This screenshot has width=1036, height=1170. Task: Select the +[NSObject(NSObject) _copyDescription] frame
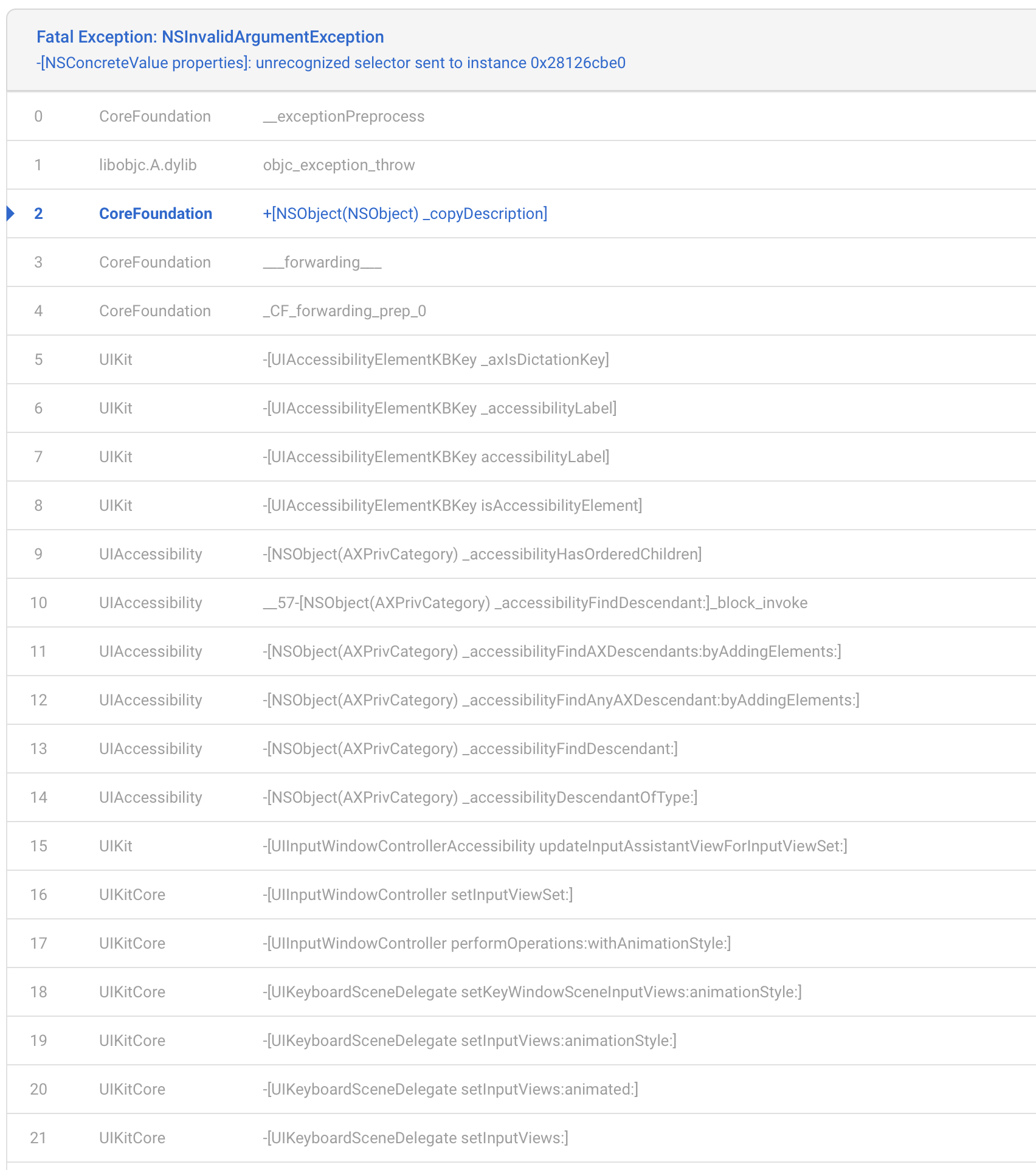pos(405,213)
